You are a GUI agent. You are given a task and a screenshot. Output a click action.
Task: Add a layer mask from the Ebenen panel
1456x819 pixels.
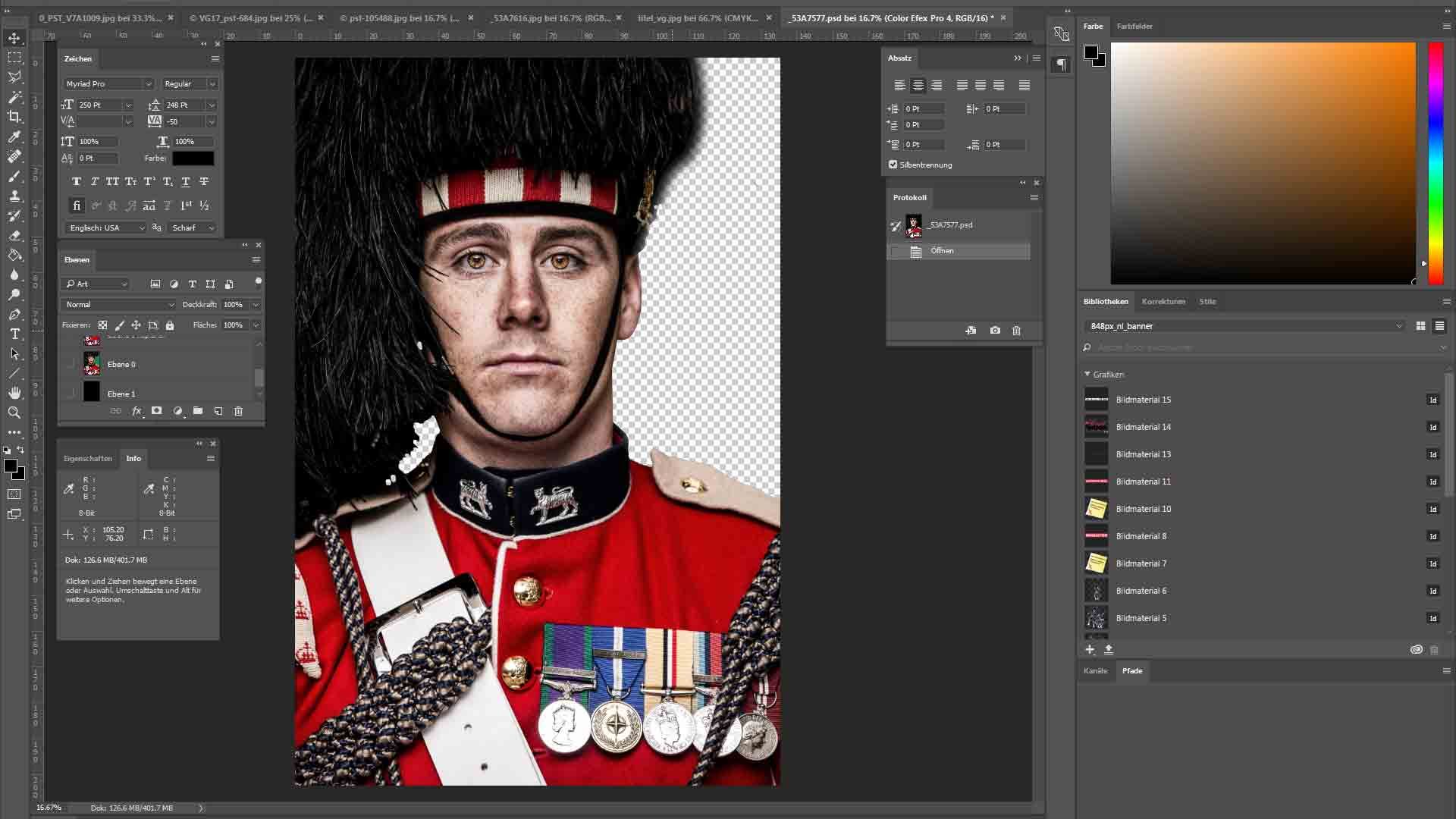coord(157,411)
